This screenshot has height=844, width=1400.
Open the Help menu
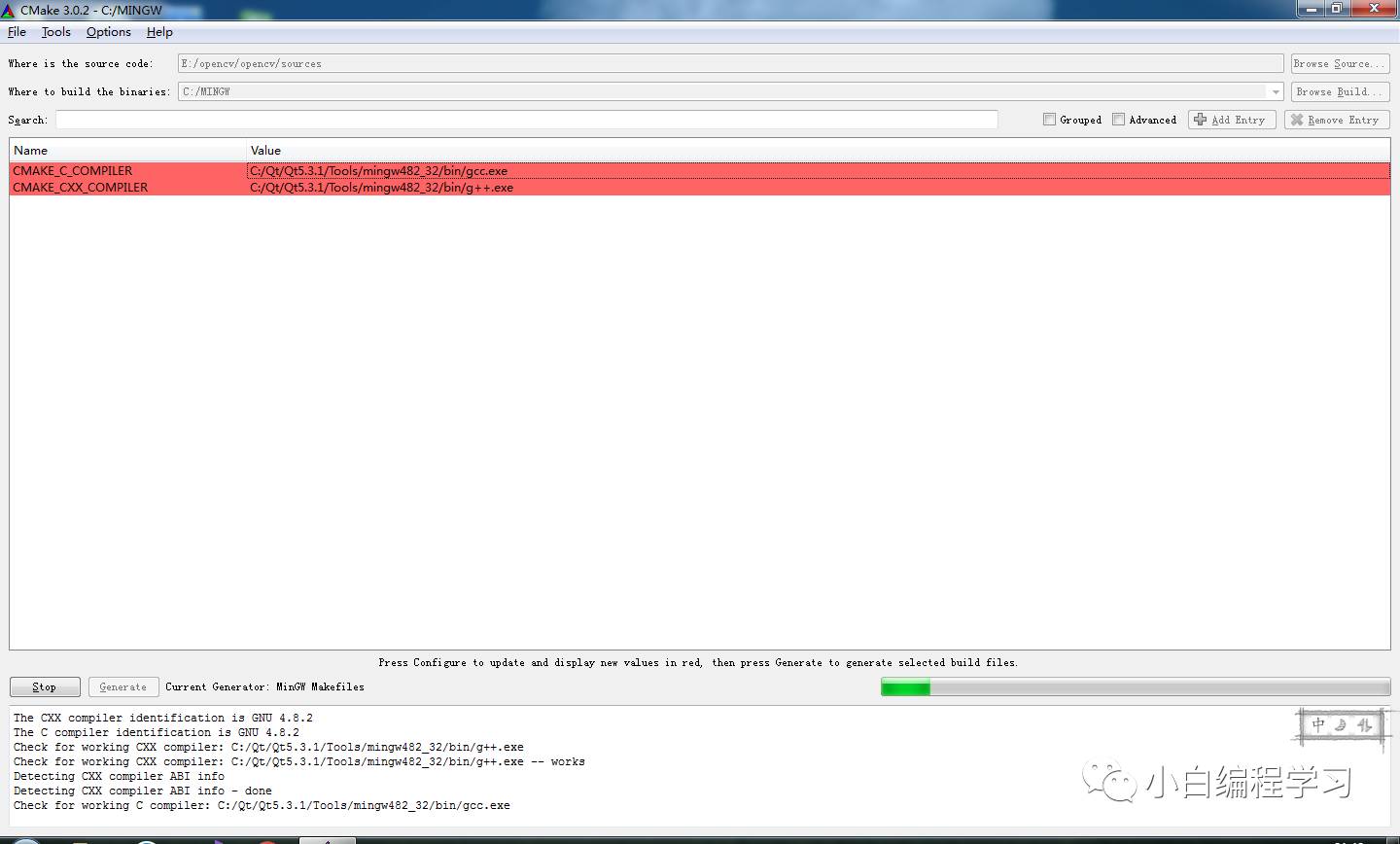click(x=159, y=32)
